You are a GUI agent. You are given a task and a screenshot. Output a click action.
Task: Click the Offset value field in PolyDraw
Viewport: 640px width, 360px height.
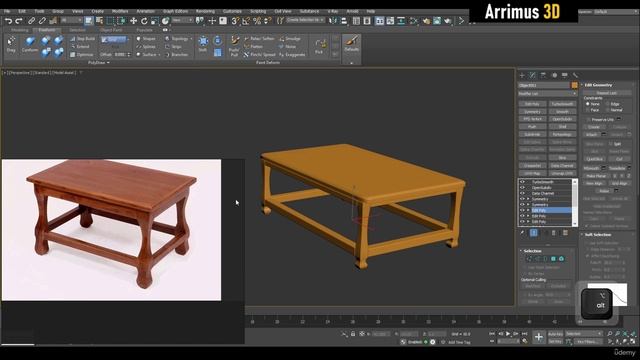[x=120, y=55]
